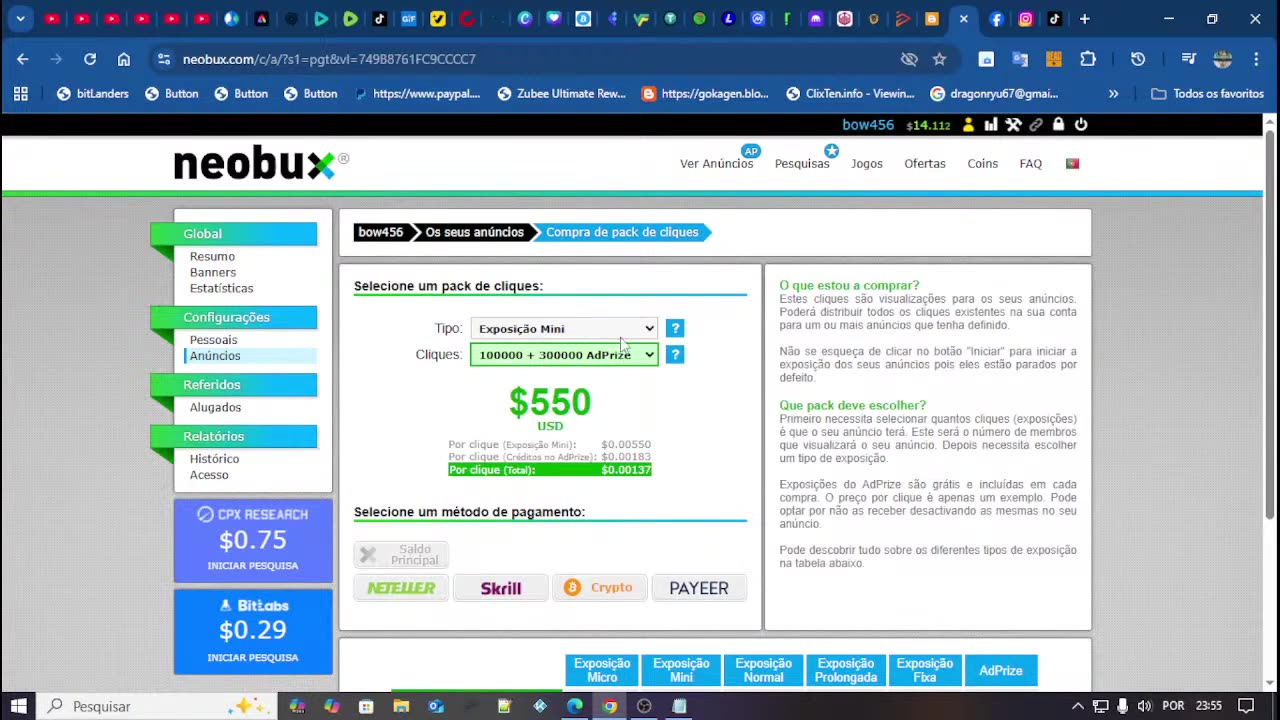The image size is (1280, 720).
Task: Open FAQ menu
Action: (x=1030, y=163)
